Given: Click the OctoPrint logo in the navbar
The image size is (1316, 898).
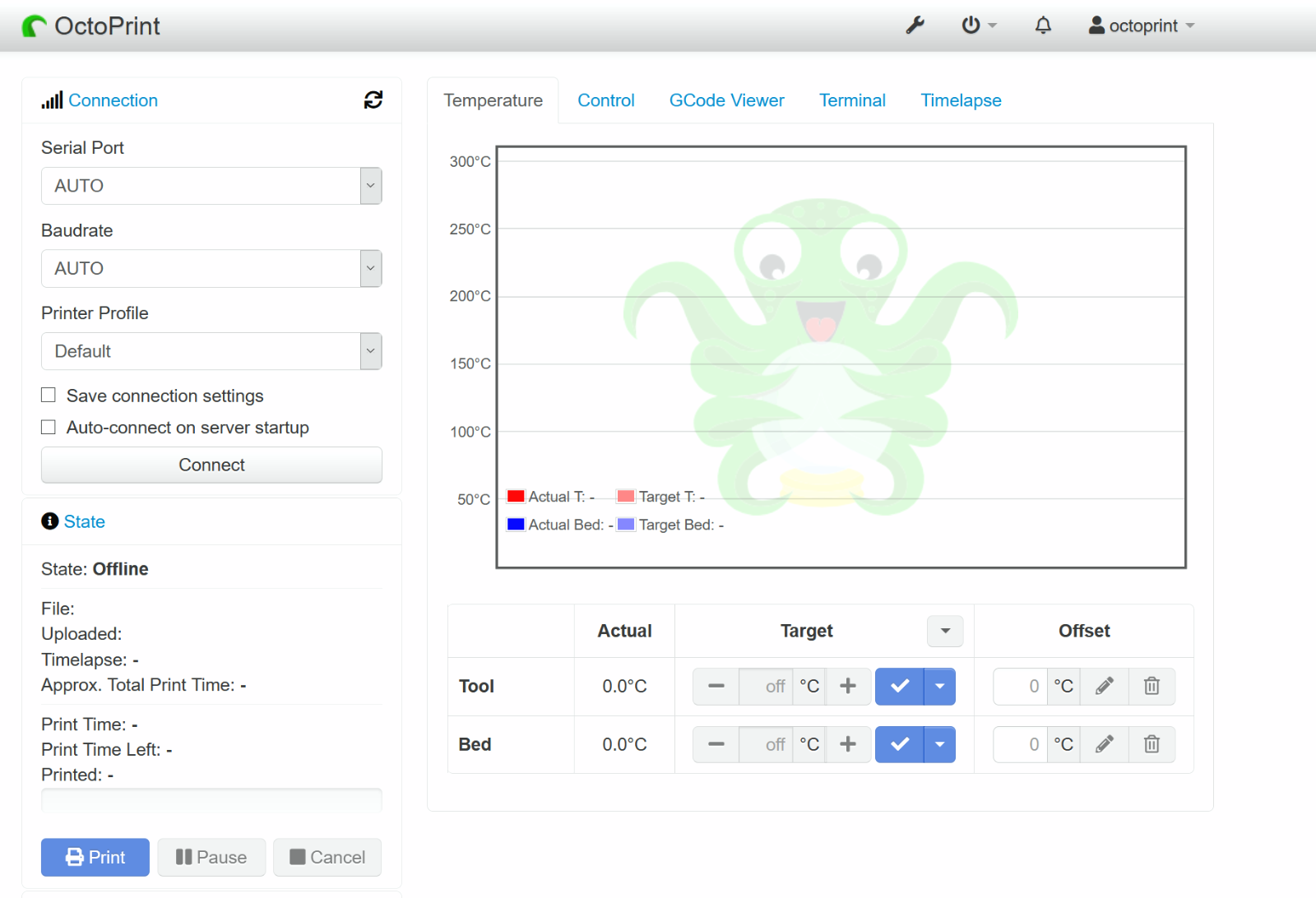Looking at the screenshot, I should point(91,26).
